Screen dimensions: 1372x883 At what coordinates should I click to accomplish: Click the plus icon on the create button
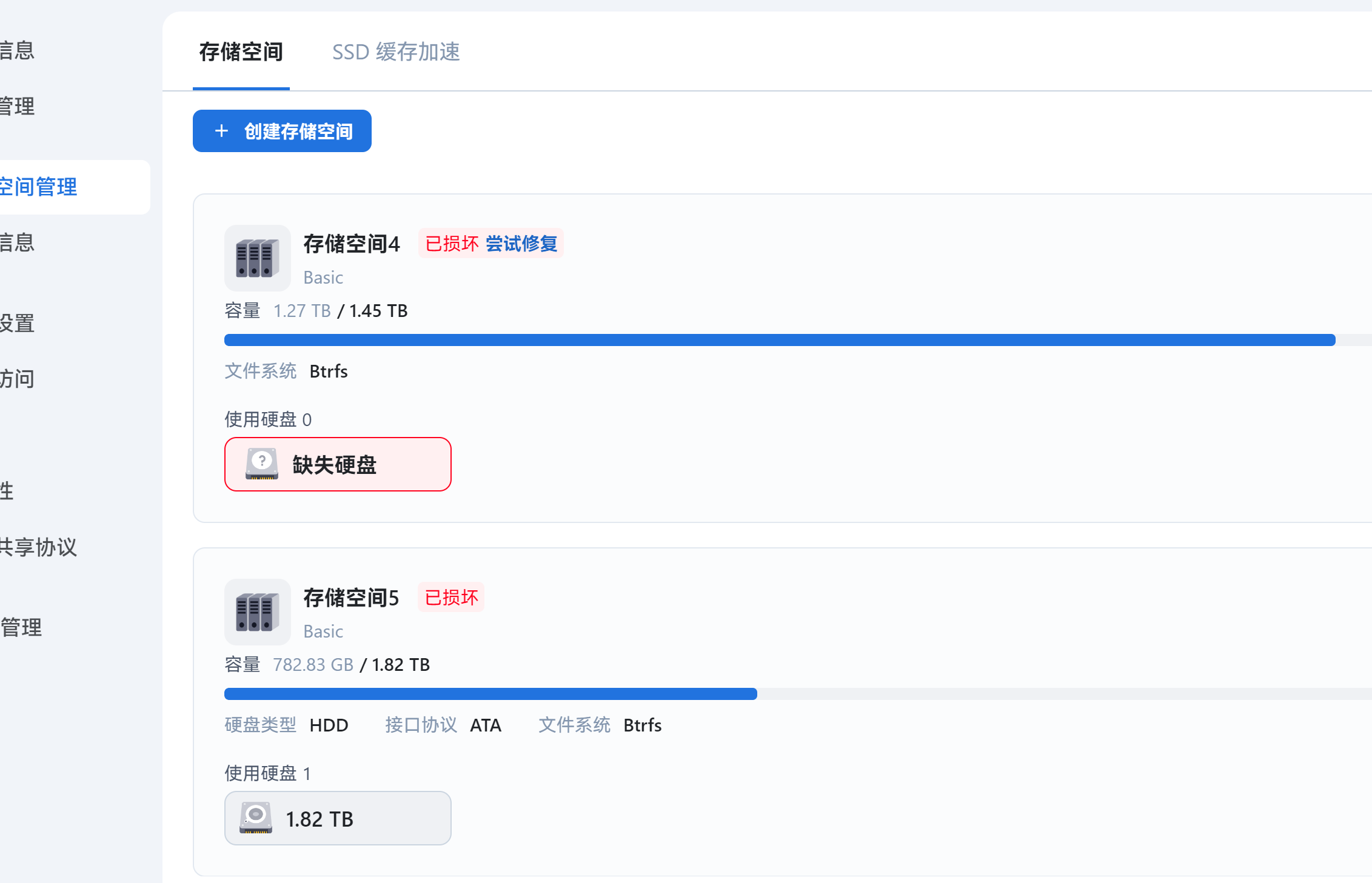coord(222,131)
